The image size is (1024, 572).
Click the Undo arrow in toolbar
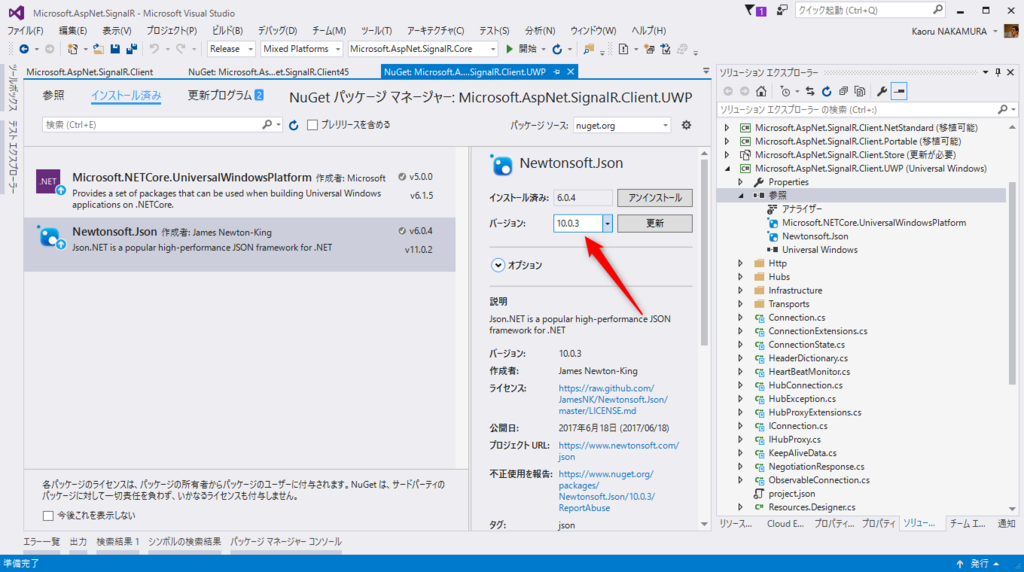[x=154, y=49]
